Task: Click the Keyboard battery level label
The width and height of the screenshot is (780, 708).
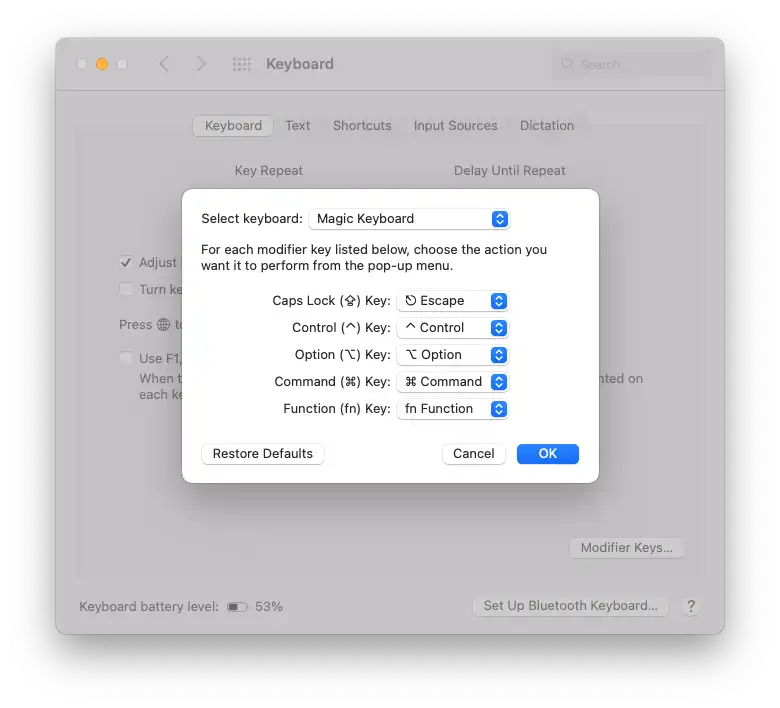Action: pyautogui.click(x=149, y=607)
